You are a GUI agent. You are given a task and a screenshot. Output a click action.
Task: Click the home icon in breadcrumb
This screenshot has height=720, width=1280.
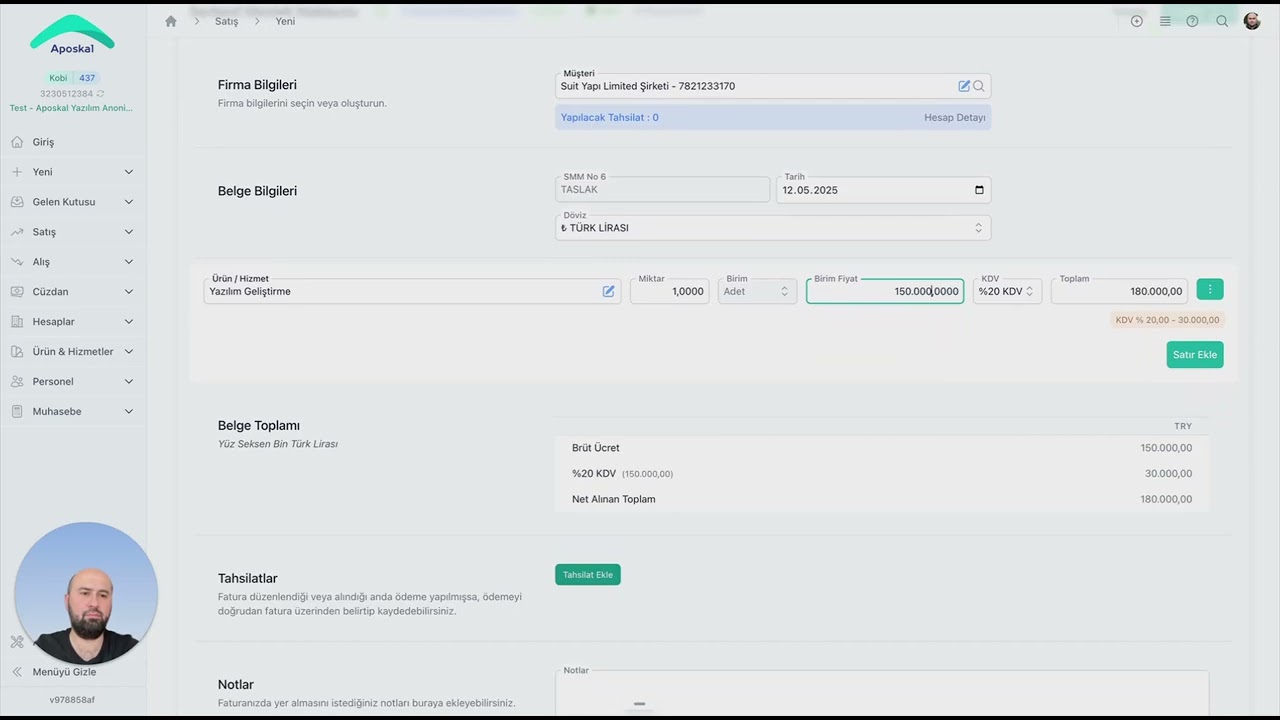click(171, 21)
